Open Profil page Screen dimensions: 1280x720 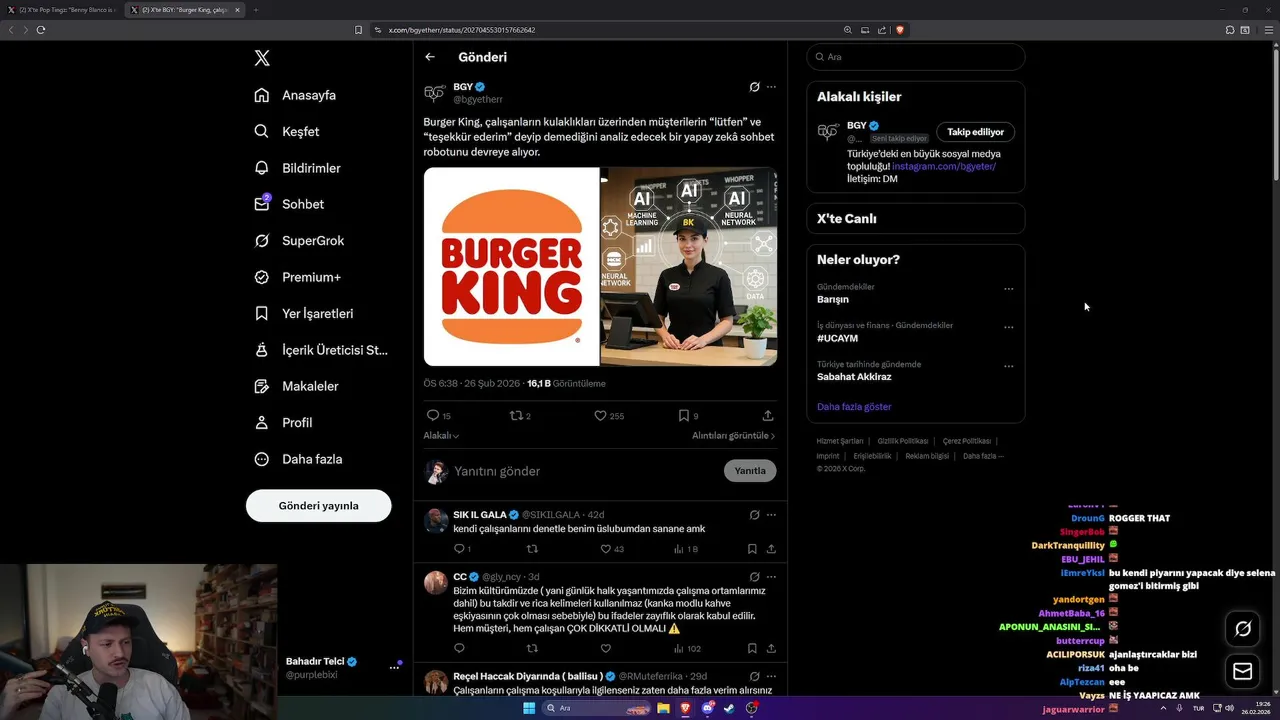click(284, 423)
